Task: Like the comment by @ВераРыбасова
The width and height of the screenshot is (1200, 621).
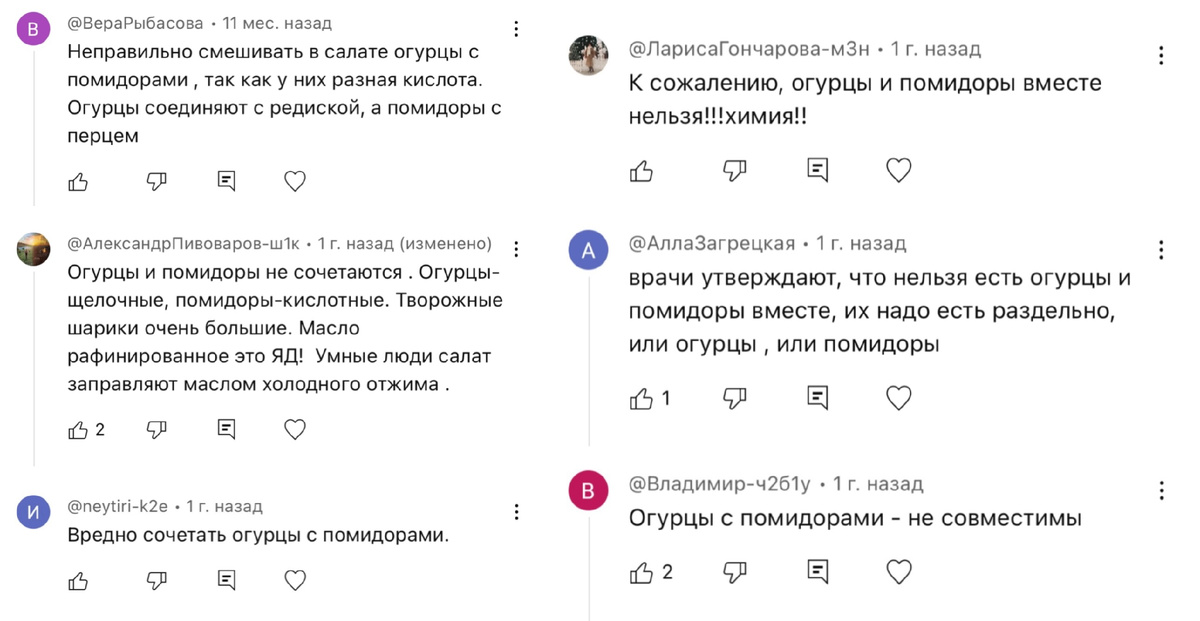Action: coord(78,181)
